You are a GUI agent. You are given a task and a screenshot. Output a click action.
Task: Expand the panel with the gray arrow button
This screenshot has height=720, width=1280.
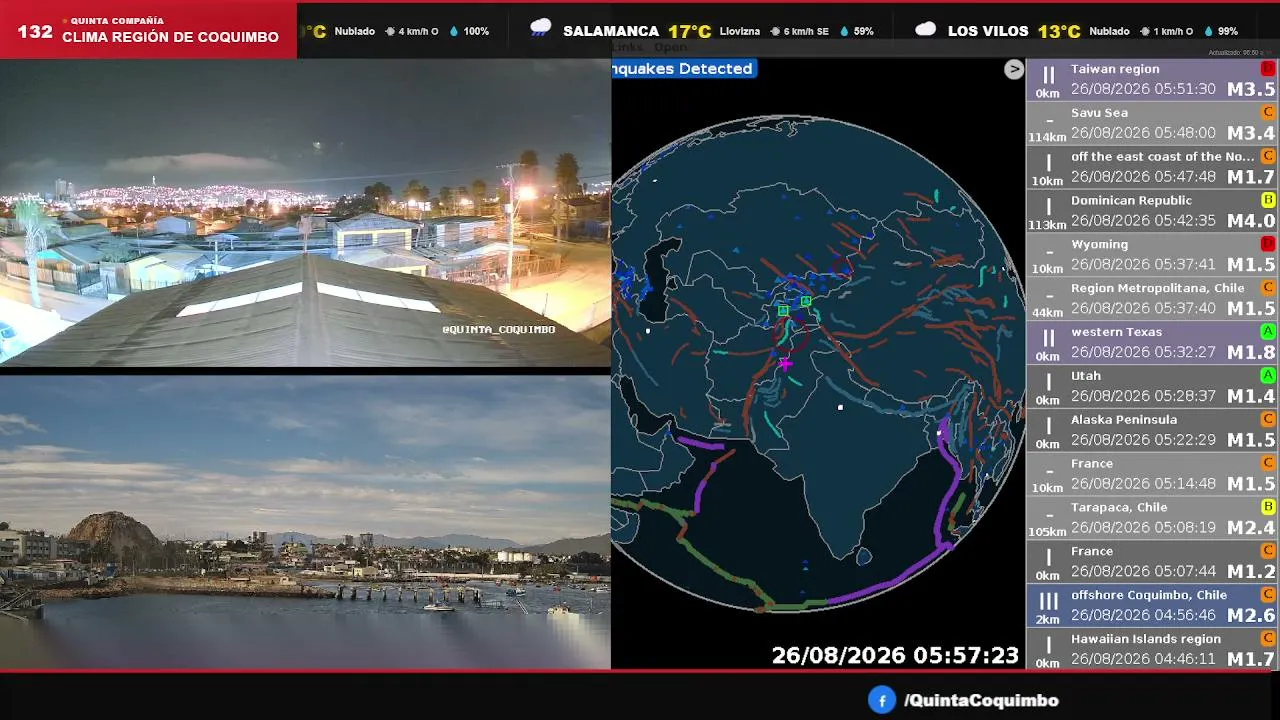[1014, 69]
